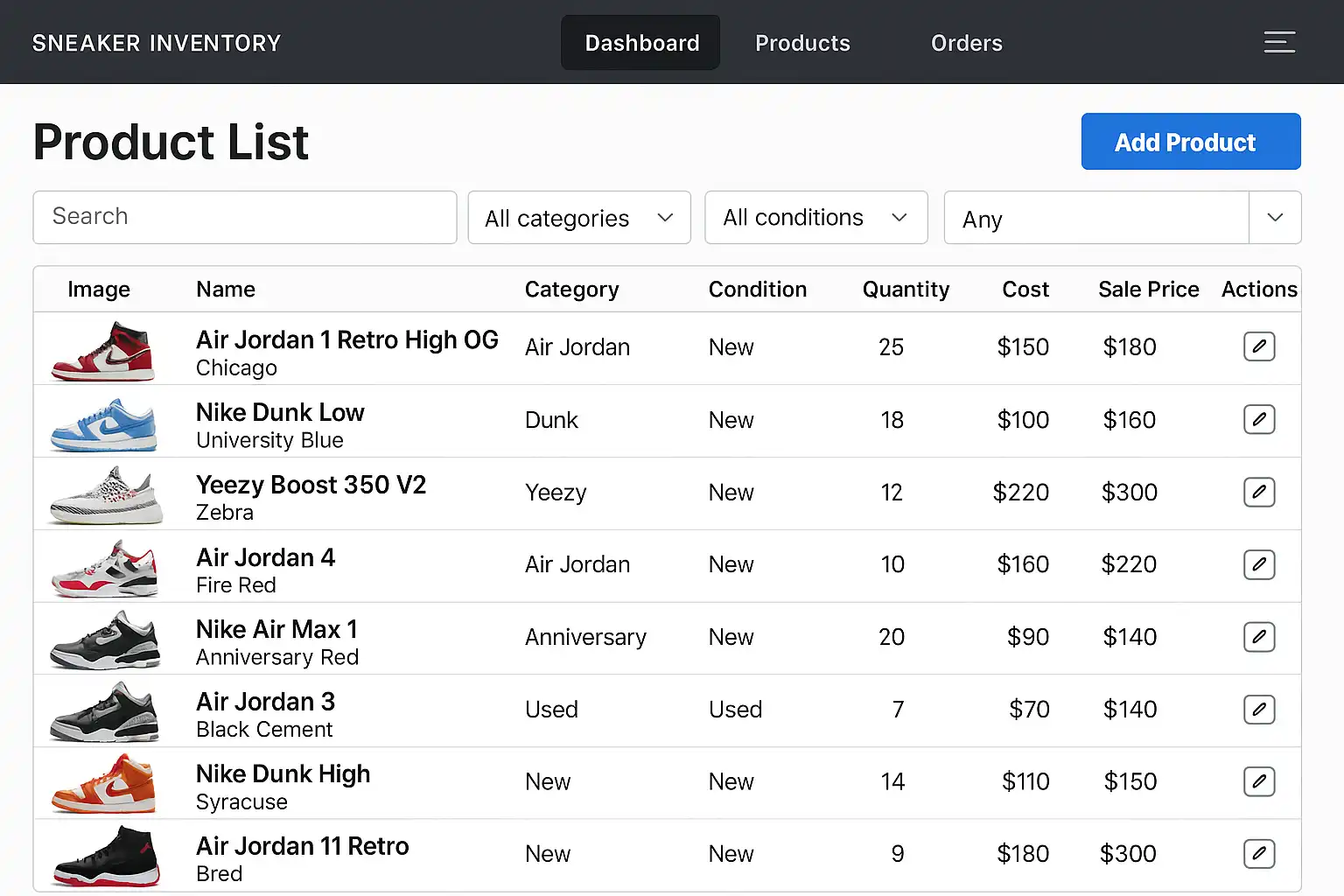Expand the All categories dropdown
Screen dimensions: 1344x896
point(579,218)
